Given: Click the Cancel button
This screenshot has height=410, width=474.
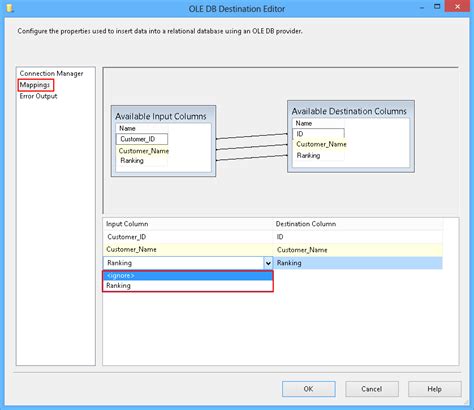Looking at the screenshot, I should tap(372, 389).
